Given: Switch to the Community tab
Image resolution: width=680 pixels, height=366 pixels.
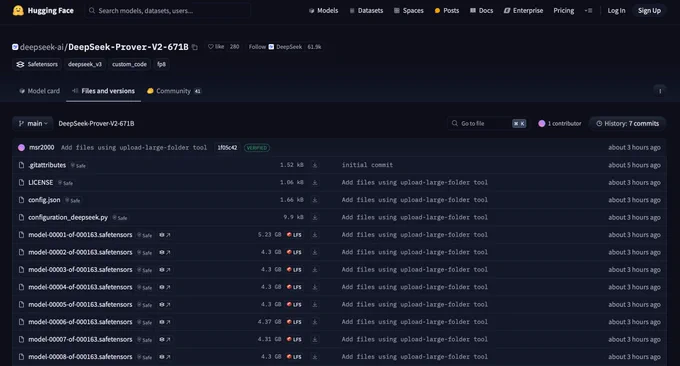Looking at the screenshot, I should click(173, 91).
